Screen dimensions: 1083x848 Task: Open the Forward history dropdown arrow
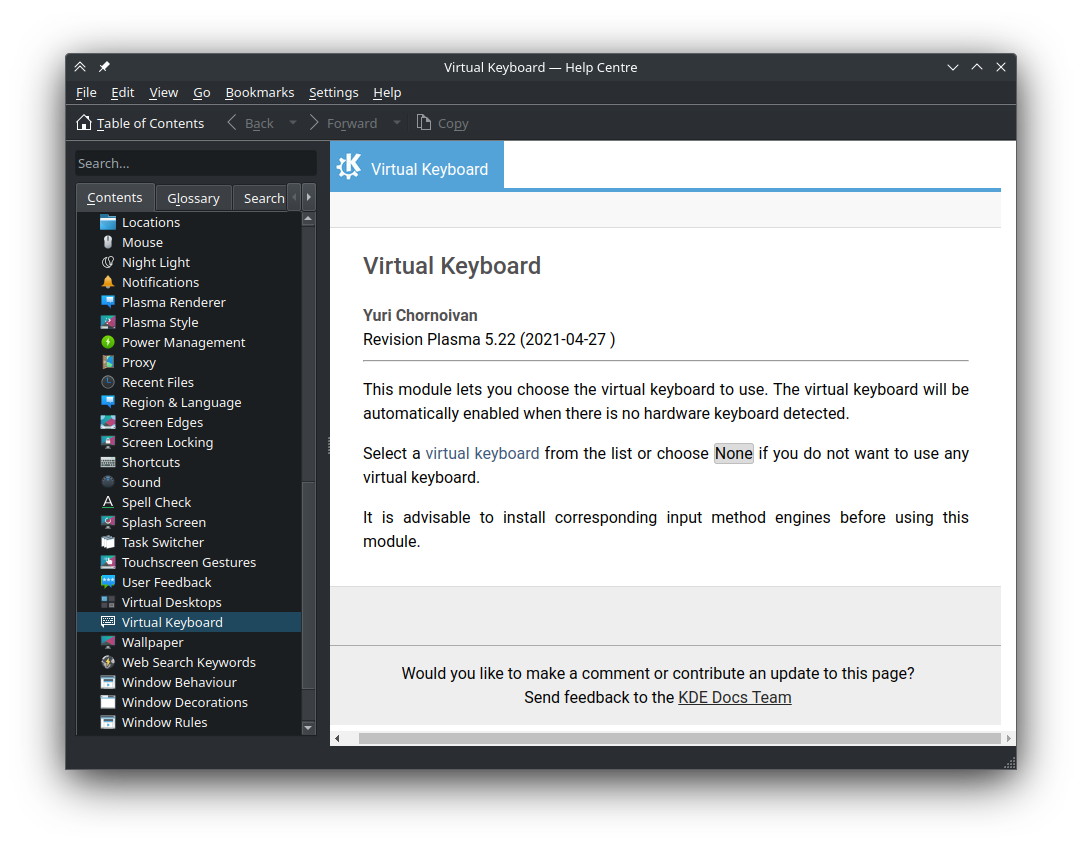pos(396,123)
